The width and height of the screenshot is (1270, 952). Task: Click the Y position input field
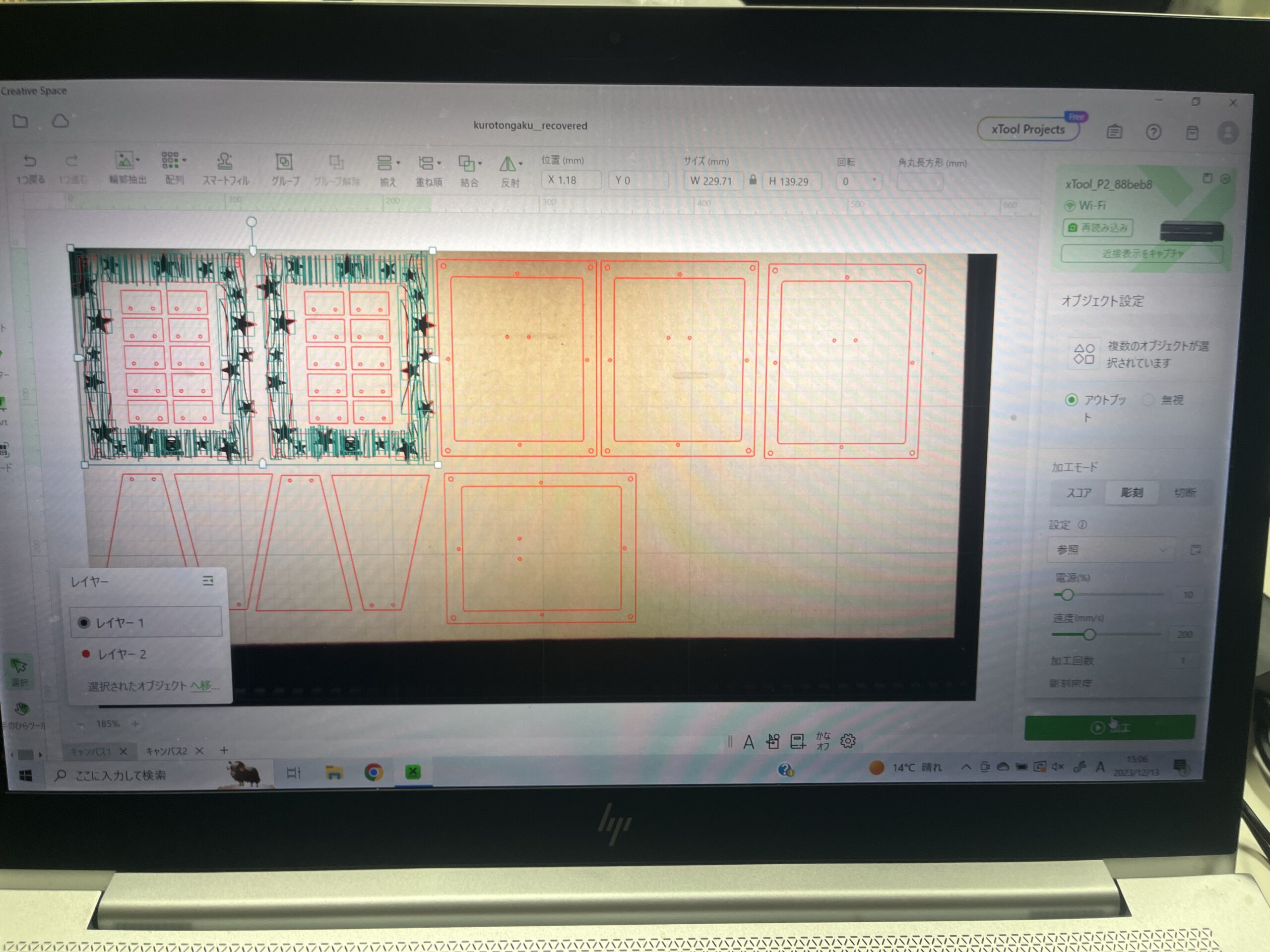click(x=638, y=180)
